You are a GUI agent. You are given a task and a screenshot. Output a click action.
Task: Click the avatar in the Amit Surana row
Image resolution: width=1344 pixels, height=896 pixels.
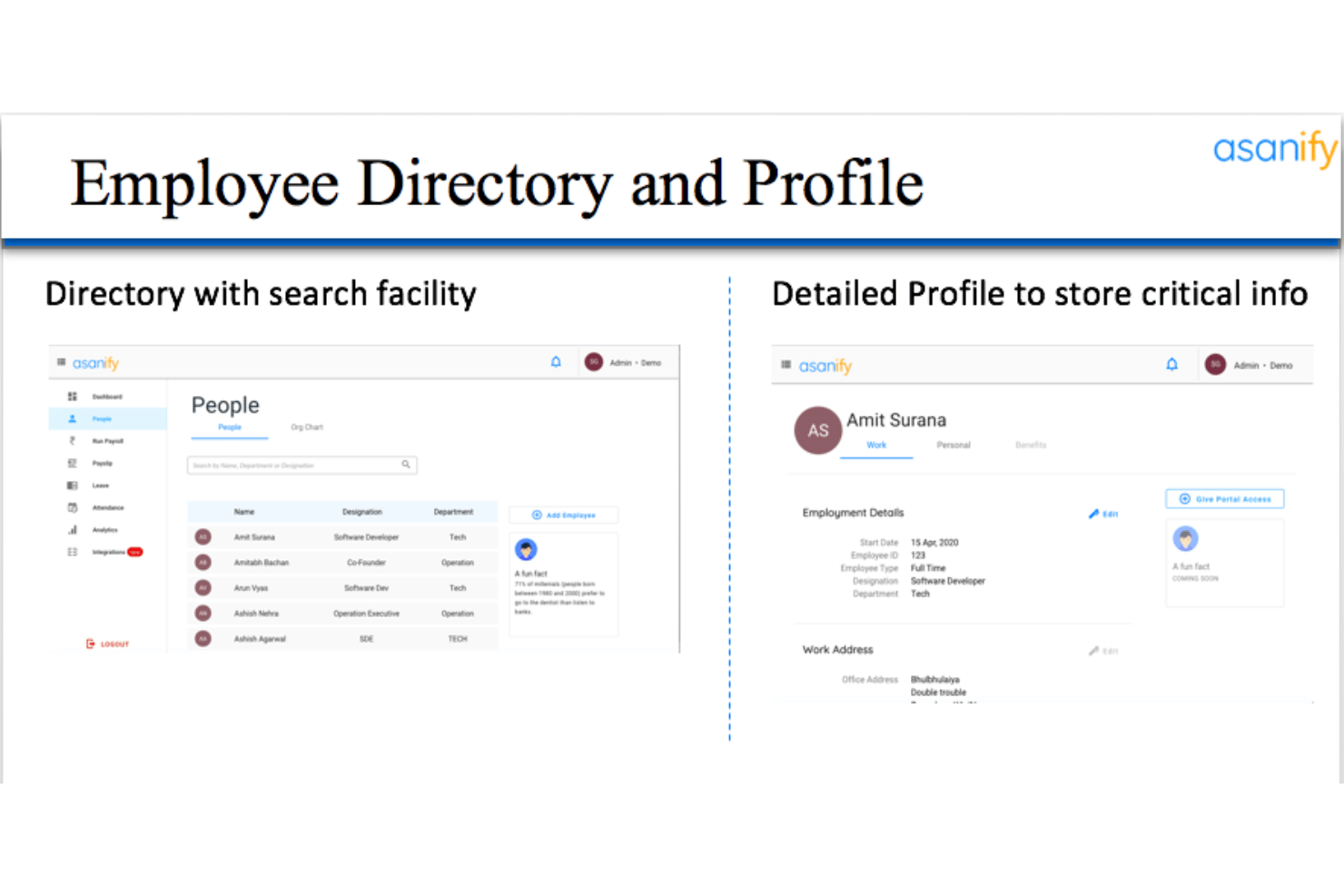[x=203, y=537]
